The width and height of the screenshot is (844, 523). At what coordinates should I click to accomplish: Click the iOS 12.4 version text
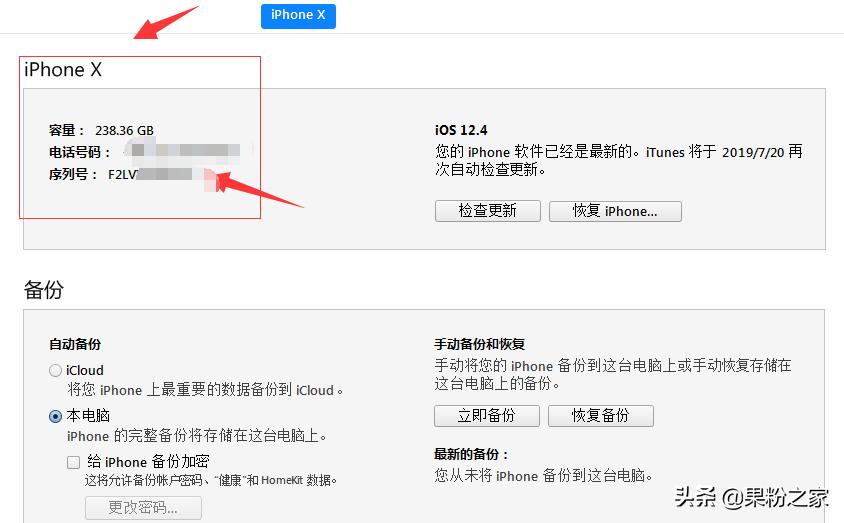click(x=461, y=130)
